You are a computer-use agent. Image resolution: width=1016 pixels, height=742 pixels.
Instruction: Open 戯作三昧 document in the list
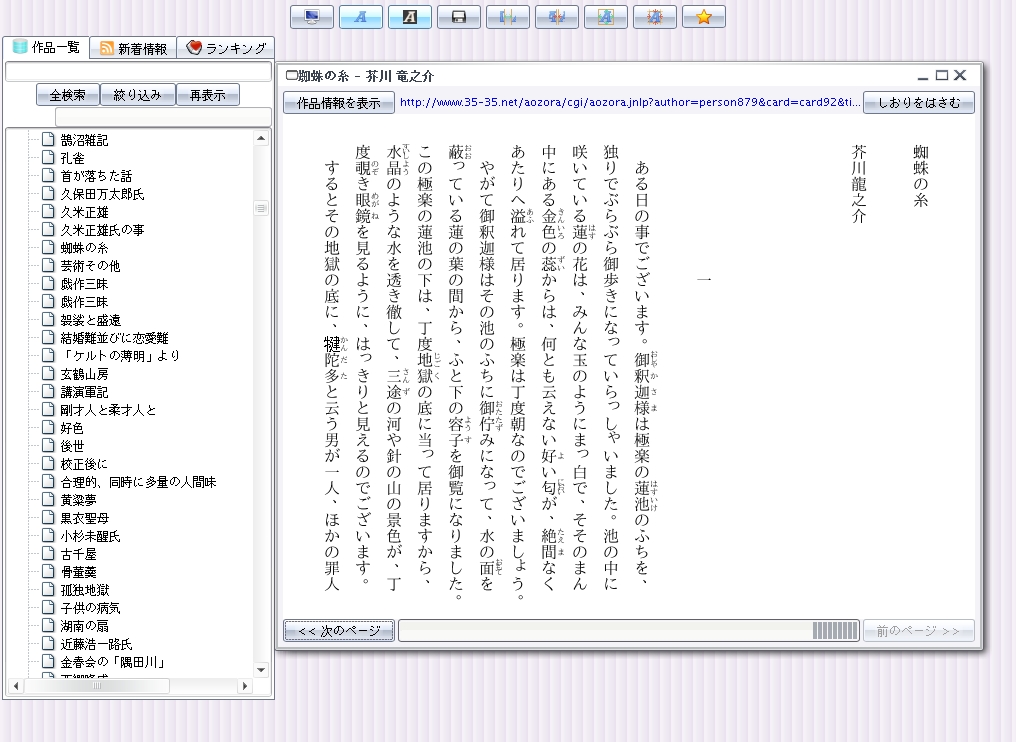(x=84, y=284)
